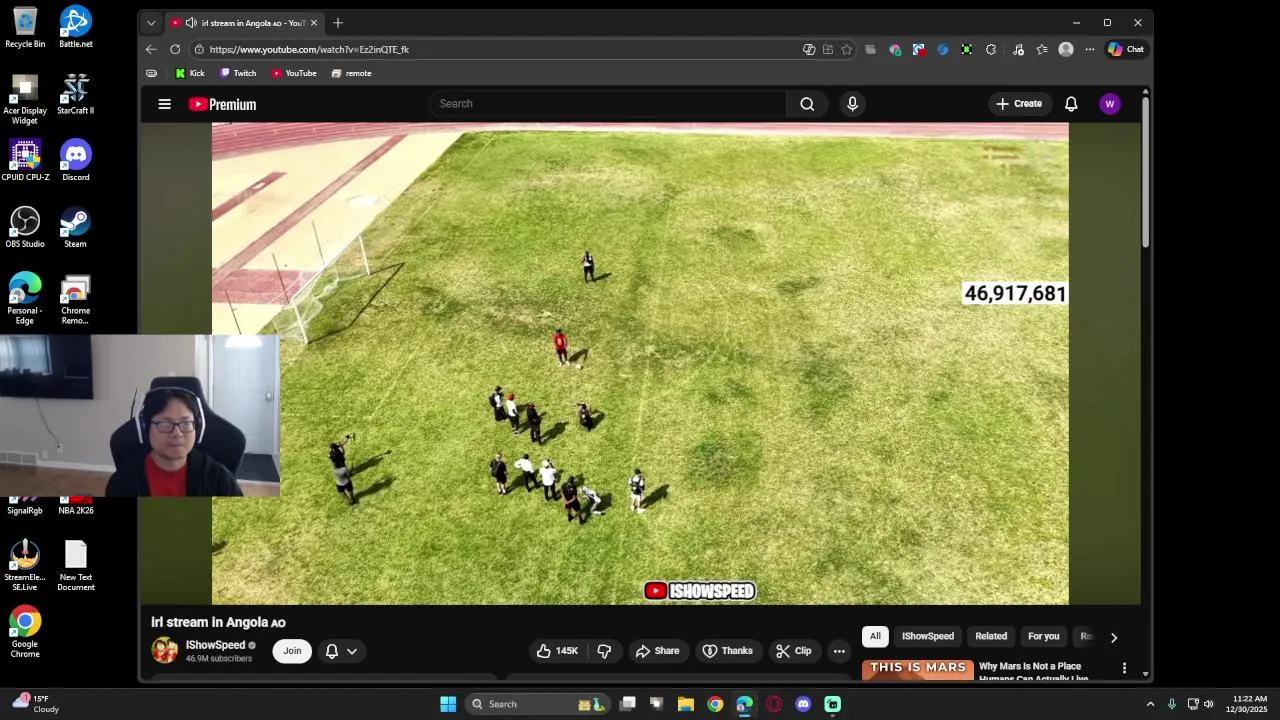Viewport: 1280px width, 720px height.
Task: Expand the notification options chevron by bell
Action: point(352,651)
